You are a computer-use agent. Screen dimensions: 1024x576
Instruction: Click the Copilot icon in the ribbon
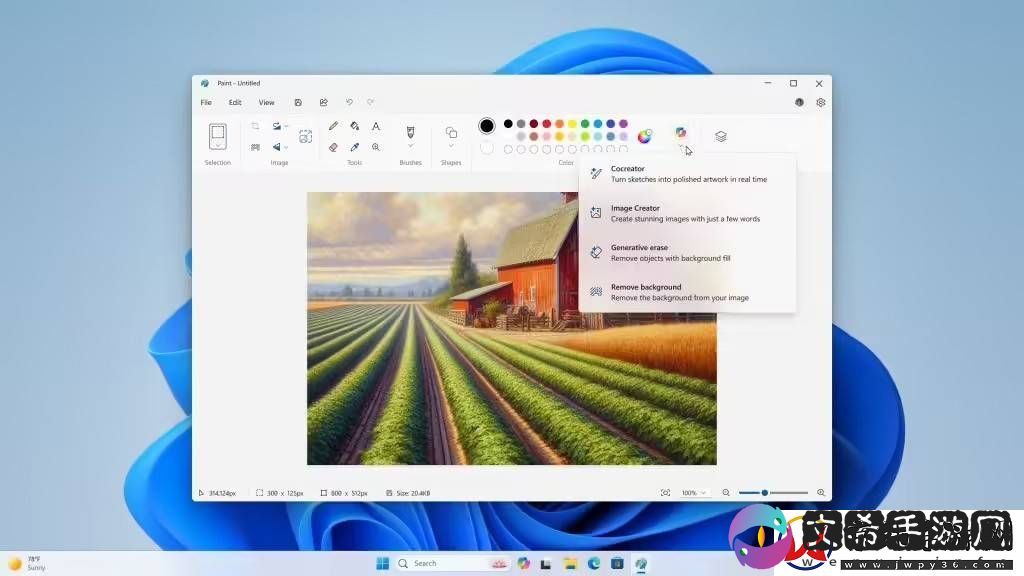pos(680,133)
